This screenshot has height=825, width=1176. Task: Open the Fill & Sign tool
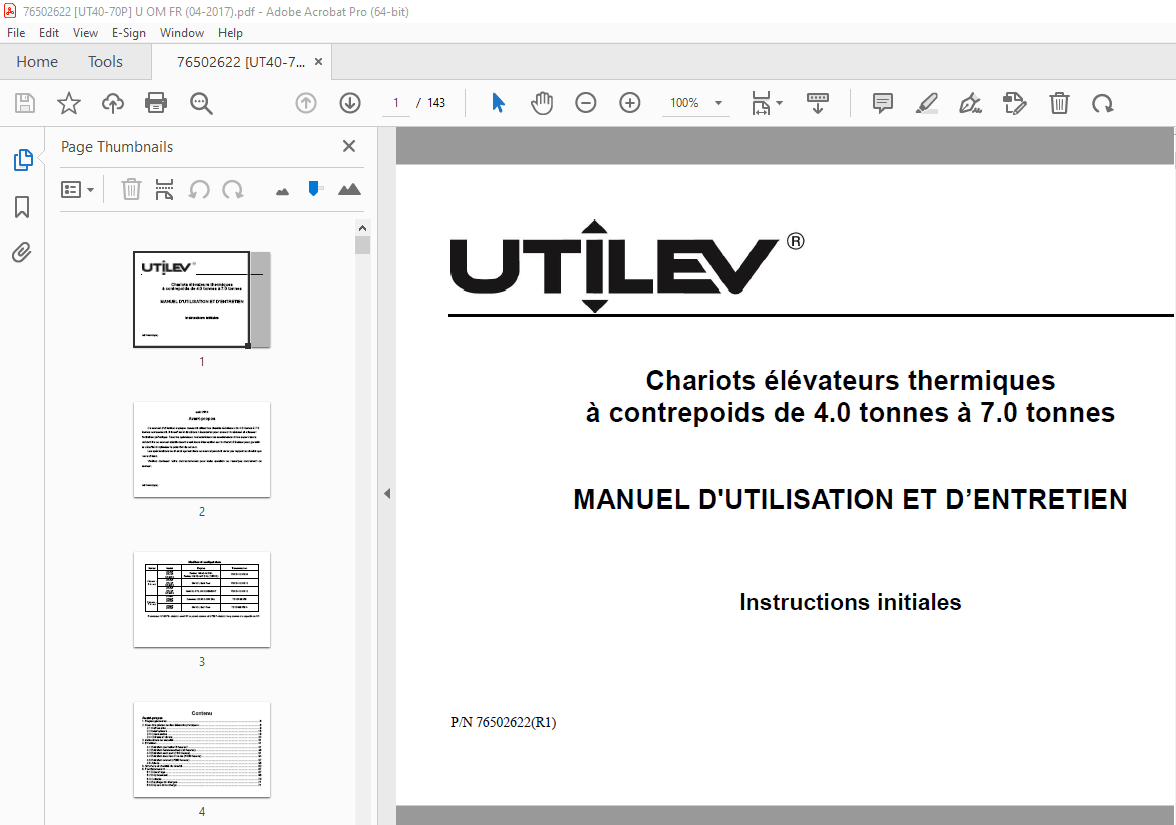click(970, 102)
